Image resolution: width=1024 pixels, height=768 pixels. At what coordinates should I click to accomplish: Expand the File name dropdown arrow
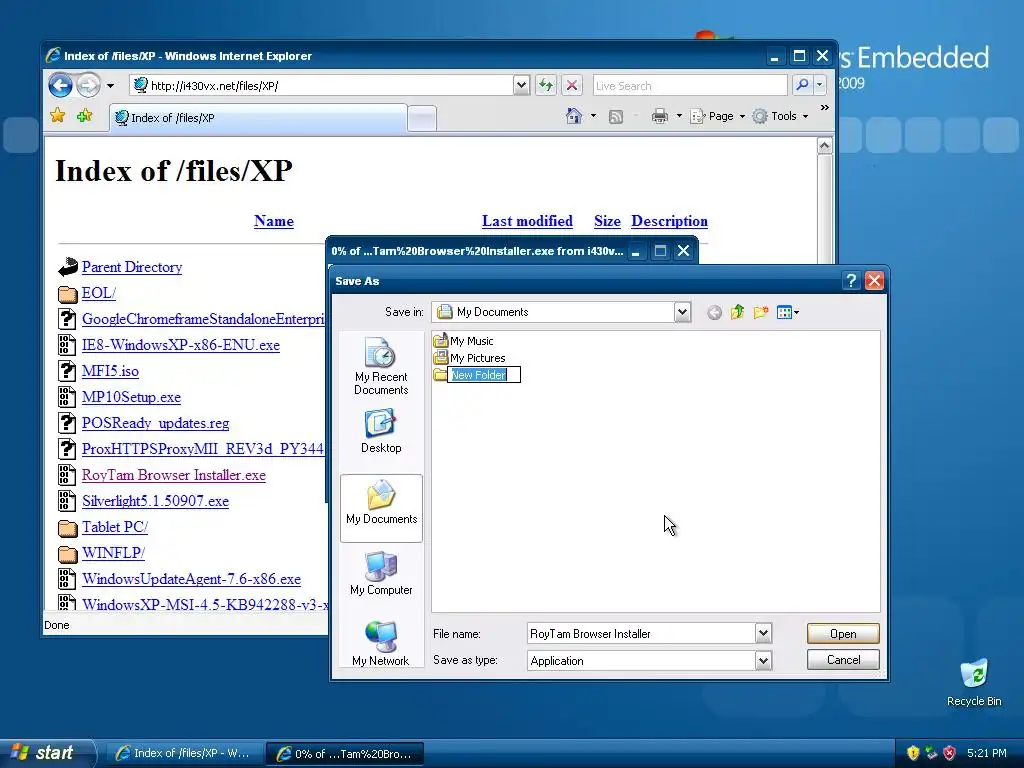(x=763, y=633)
